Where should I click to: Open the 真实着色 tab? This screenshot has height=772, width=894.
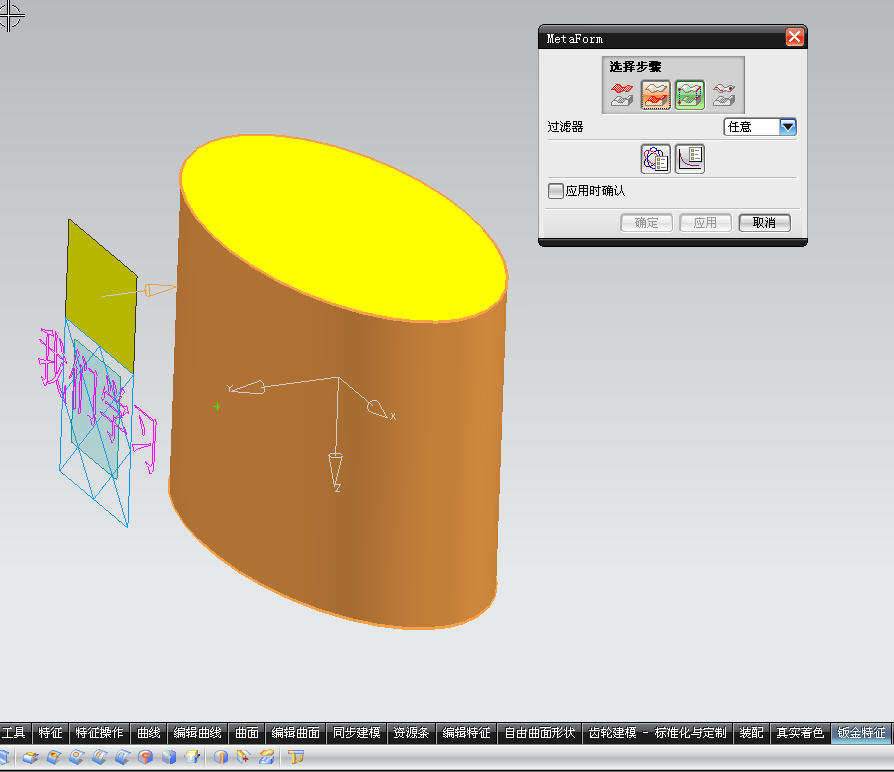[x=800, y=733]
